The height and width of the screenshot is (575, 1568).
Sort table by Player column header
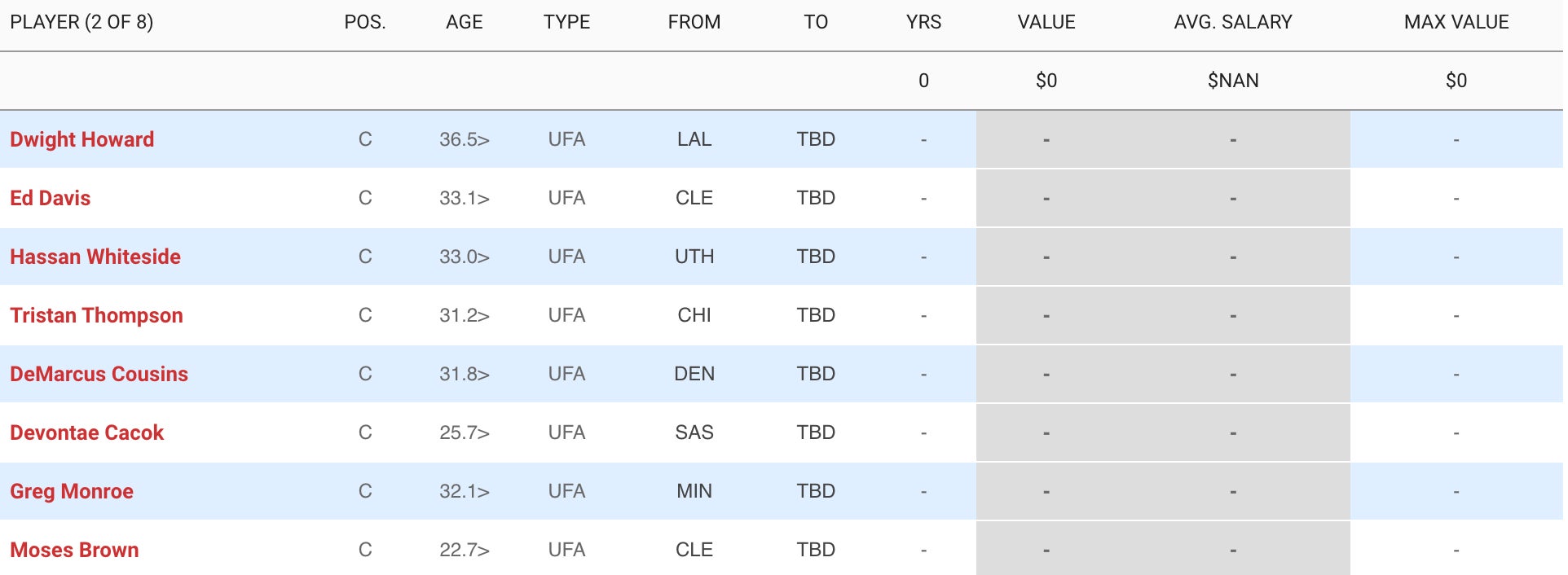pyautogui.click(x=81, y=22)
